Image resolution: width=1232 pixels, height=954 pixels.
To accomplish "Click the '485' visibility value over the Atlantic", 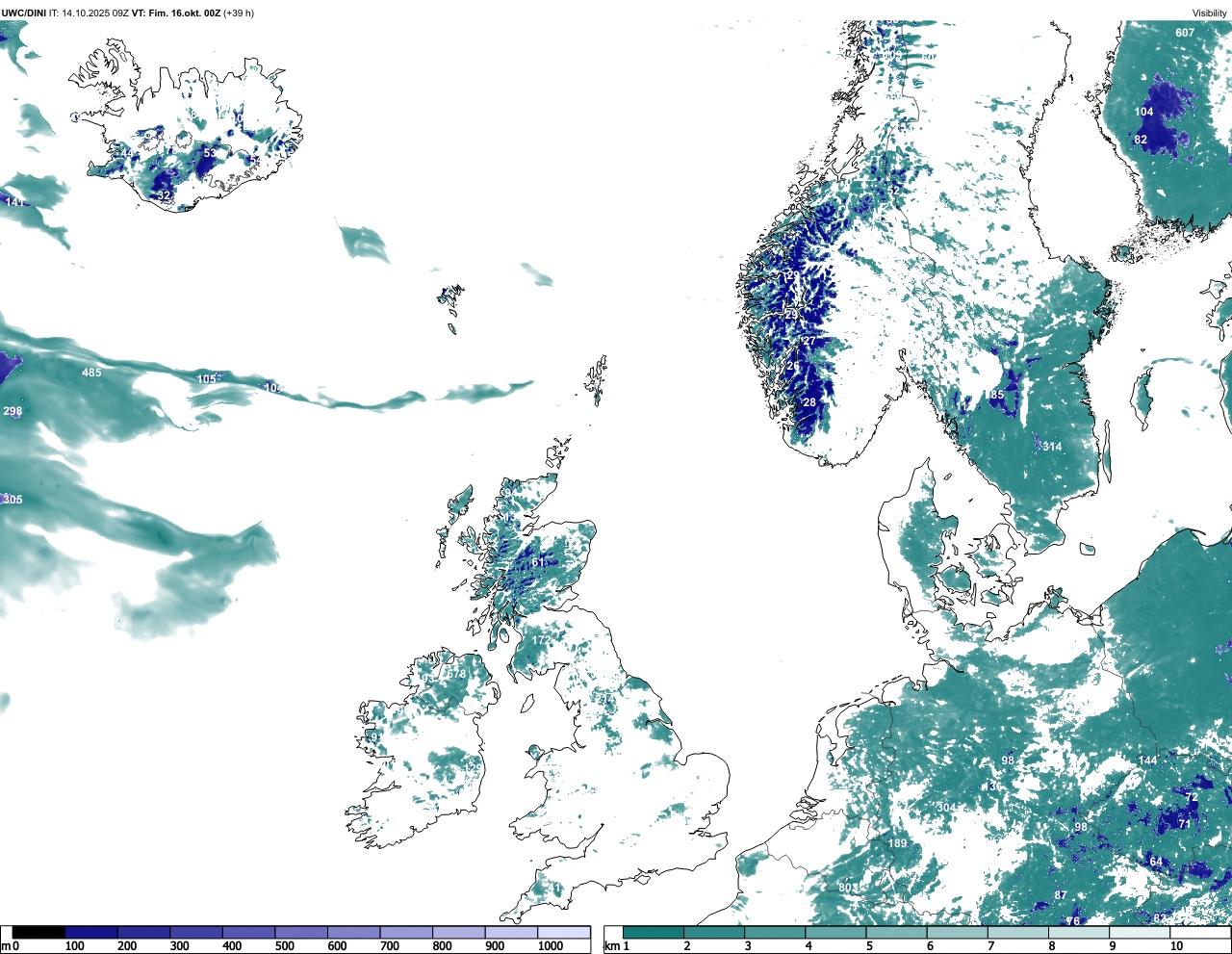I will point(91,373).
